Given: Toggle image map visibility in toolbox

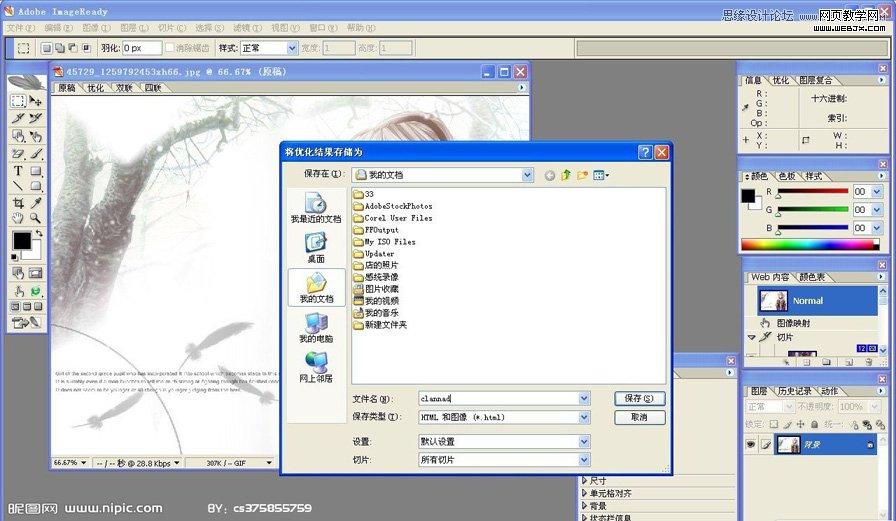Looking at the screenshot, I should [18, 273].
